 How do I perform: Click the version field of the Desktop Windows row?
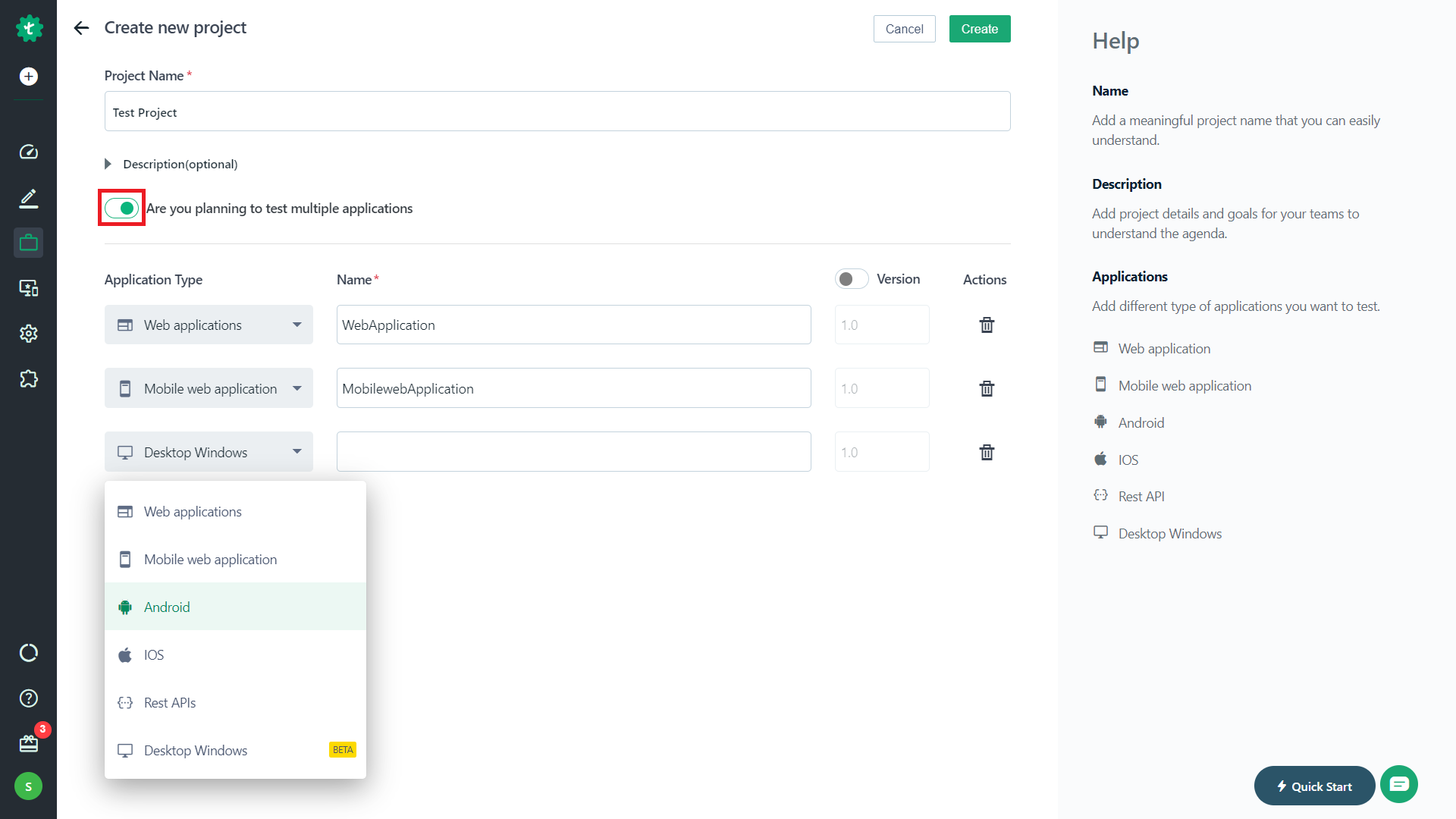882,452
